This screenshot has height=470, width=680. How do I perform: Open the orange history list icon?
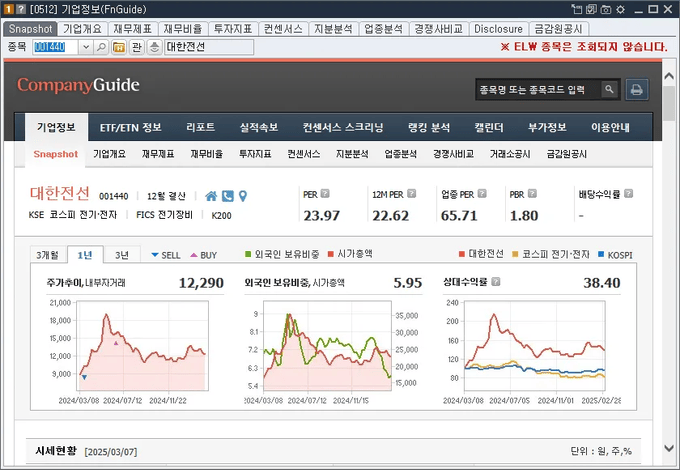tap(119, 47)
